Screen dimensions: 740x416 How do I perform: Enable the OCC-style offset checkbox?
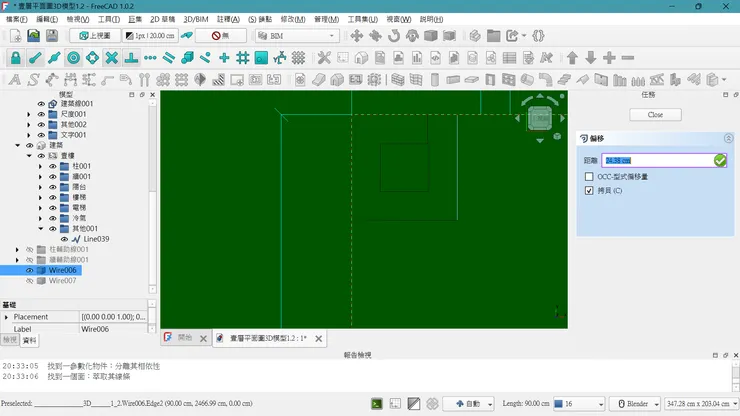(x=589, y=177)
